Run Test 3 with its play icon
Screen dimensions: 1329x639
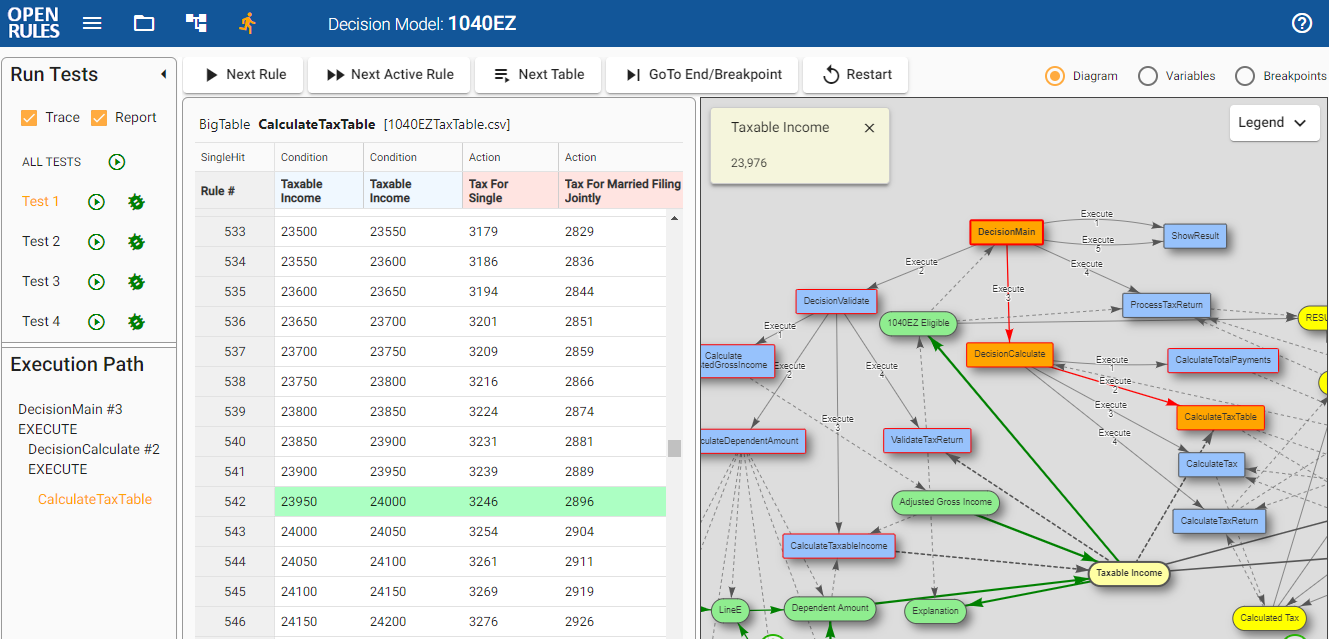tap(96, 281)
